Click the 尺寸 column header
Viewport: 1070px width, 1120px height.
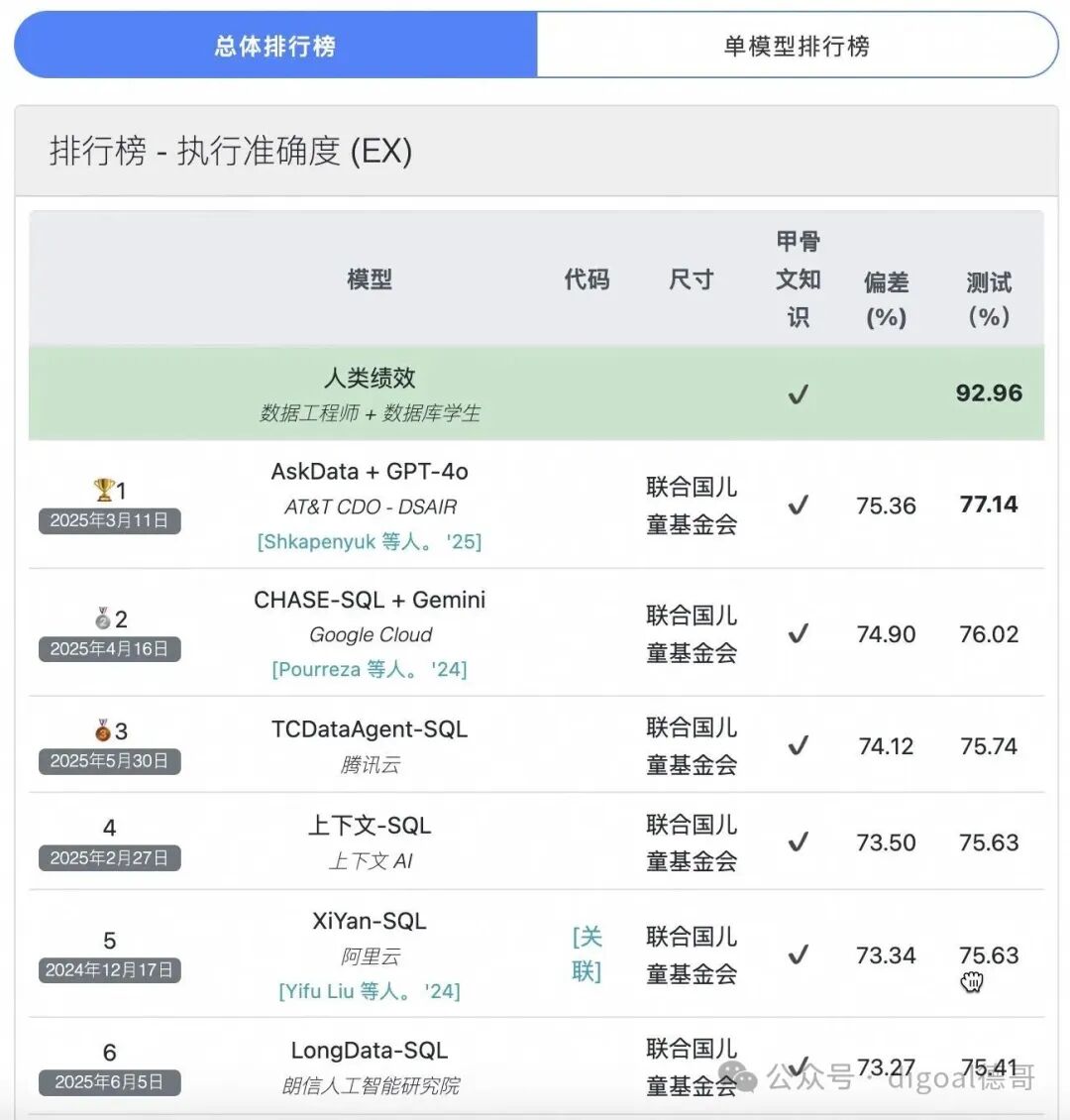691,279
